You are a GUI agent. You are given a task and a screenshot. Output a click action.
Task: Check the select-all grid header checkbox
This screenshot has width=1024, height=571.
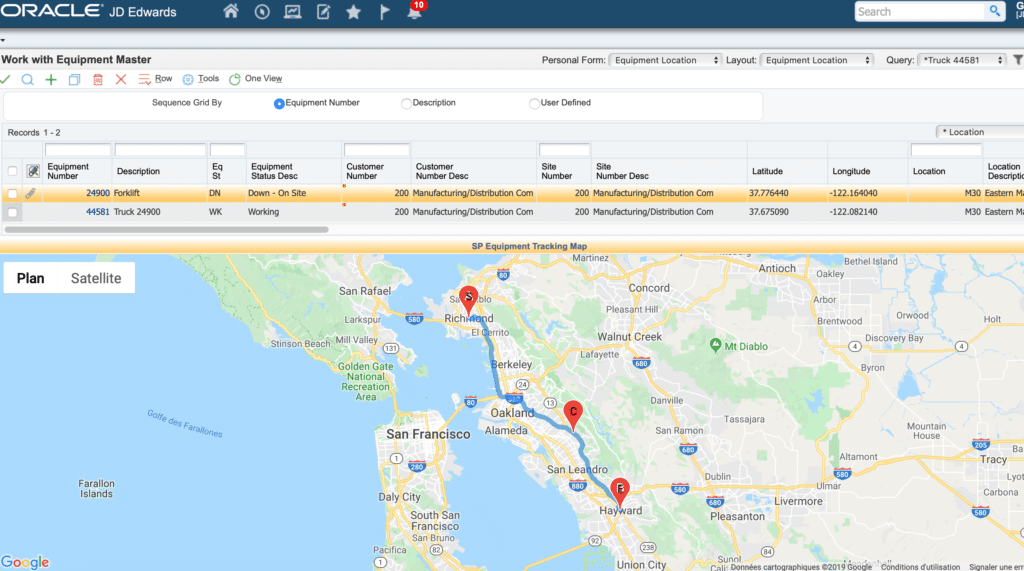point(12,171)
